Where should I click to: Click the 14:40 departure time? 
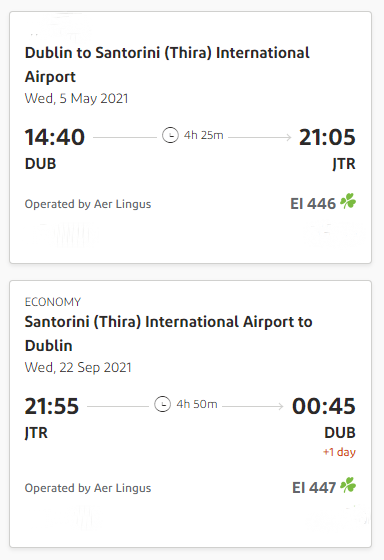55,137
